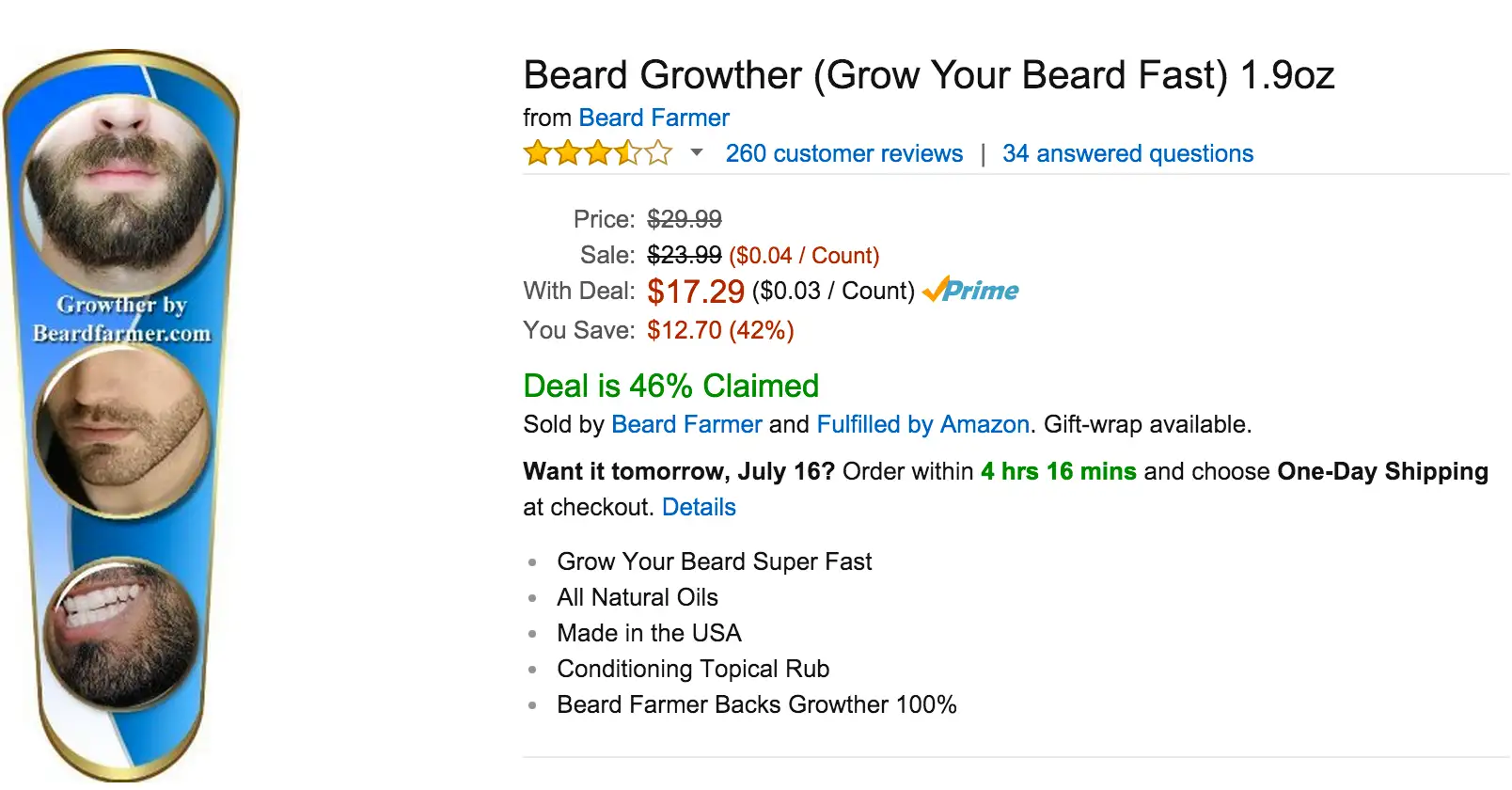This screenshot has height=790, width=1512.
Task: Click the struck-through $29.99 list price
Action: click(x=685, y=219)
